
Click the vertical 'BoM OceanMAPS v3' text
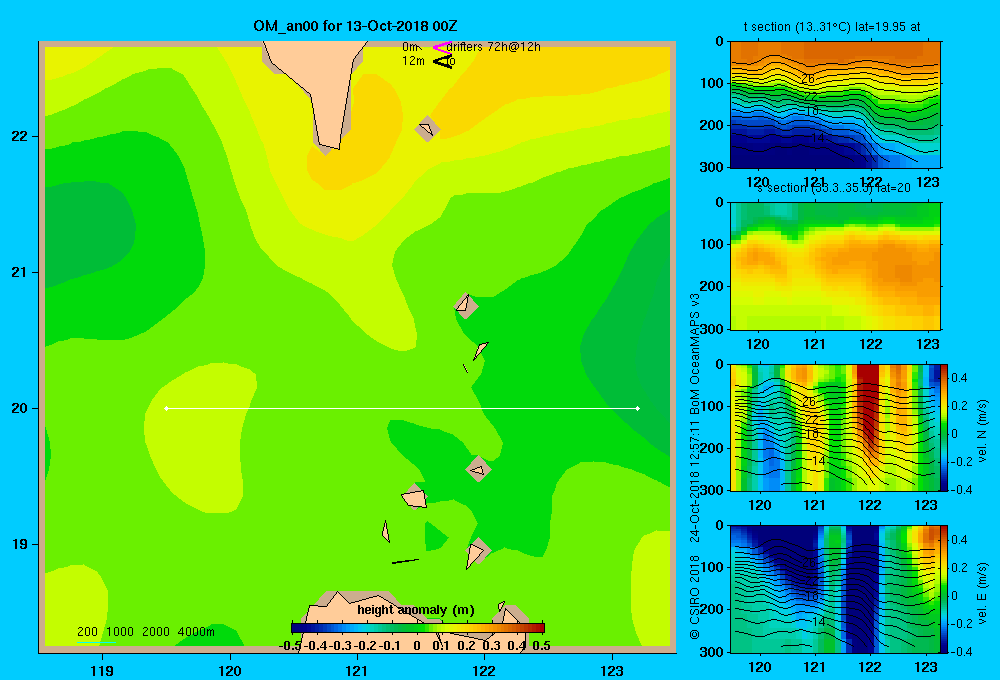(695, 352)
